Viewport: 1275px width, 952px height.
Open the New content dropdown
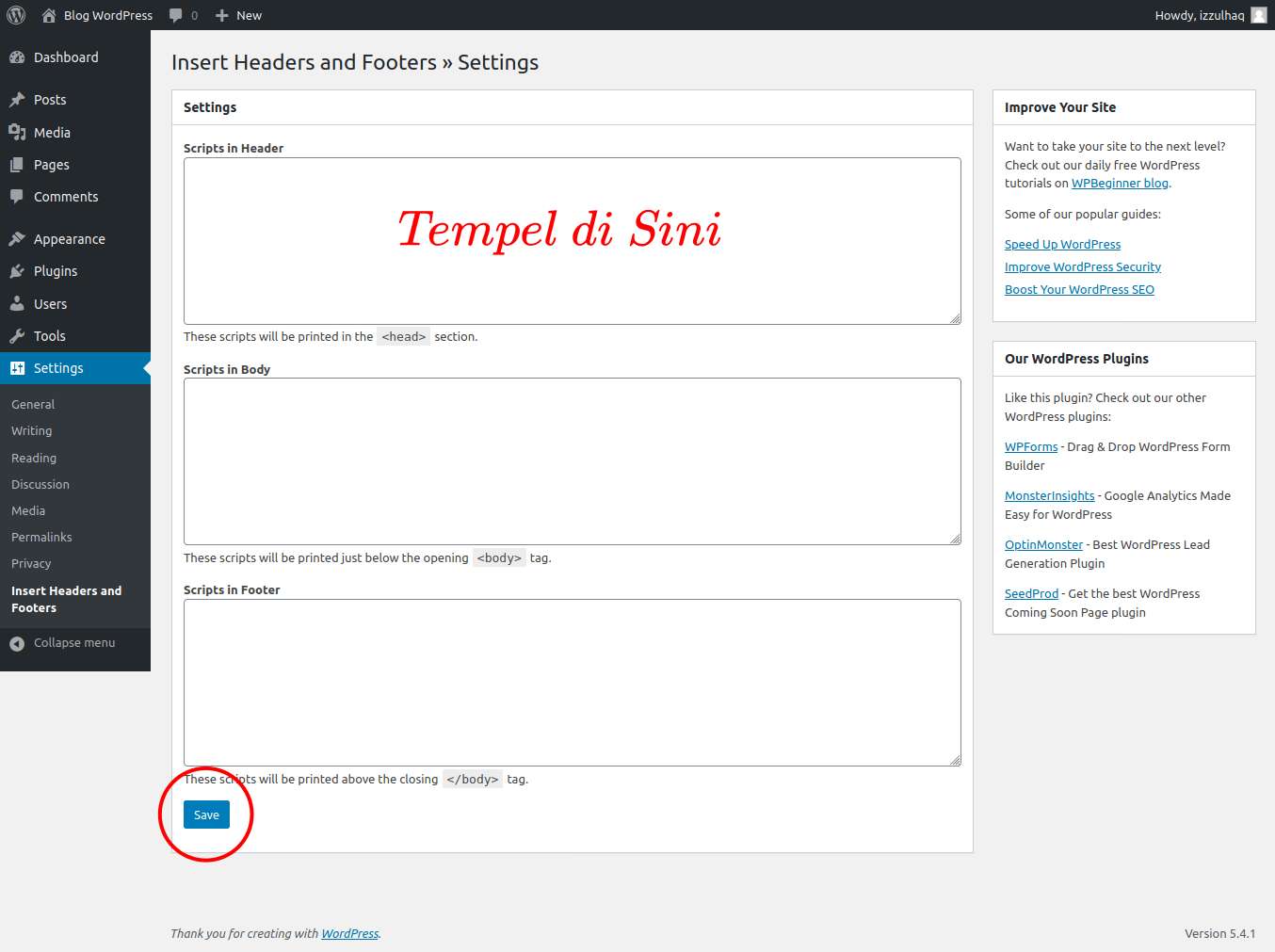click(x=238, y=15)
